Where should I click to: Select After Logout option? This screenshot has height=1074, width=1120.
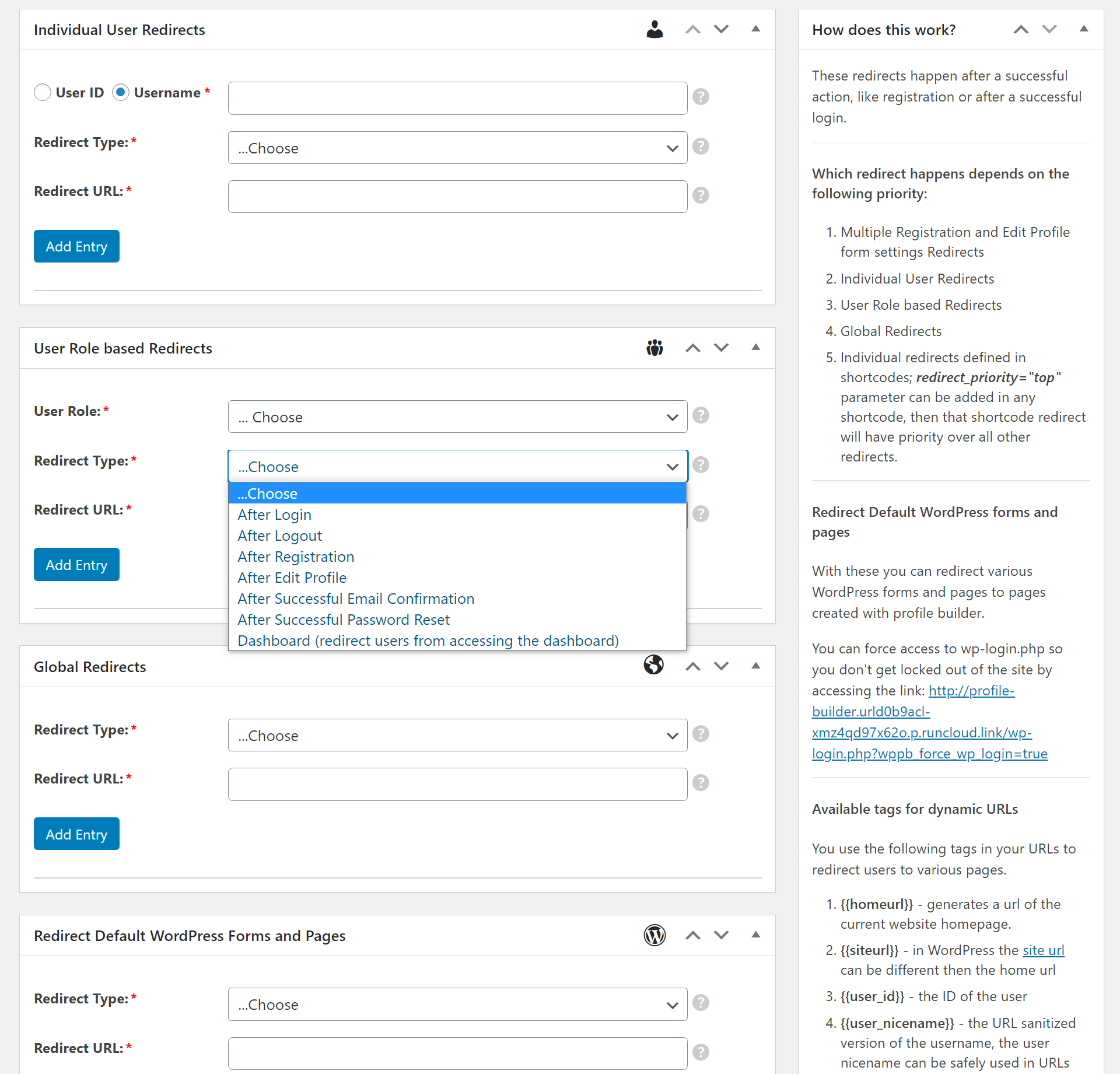pos(457,536)
